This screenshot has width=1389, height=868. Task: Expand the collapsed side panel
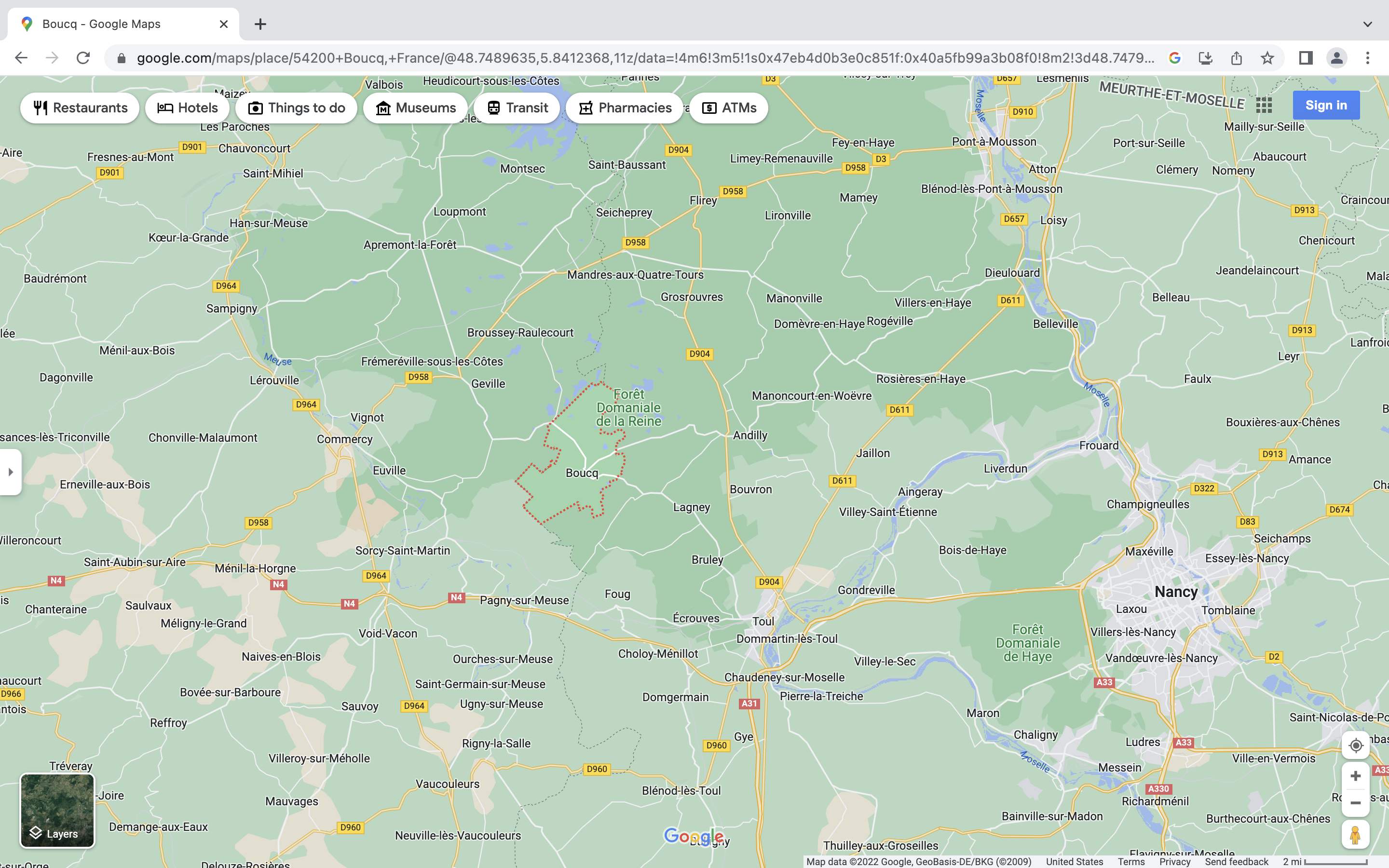point(10,472)
